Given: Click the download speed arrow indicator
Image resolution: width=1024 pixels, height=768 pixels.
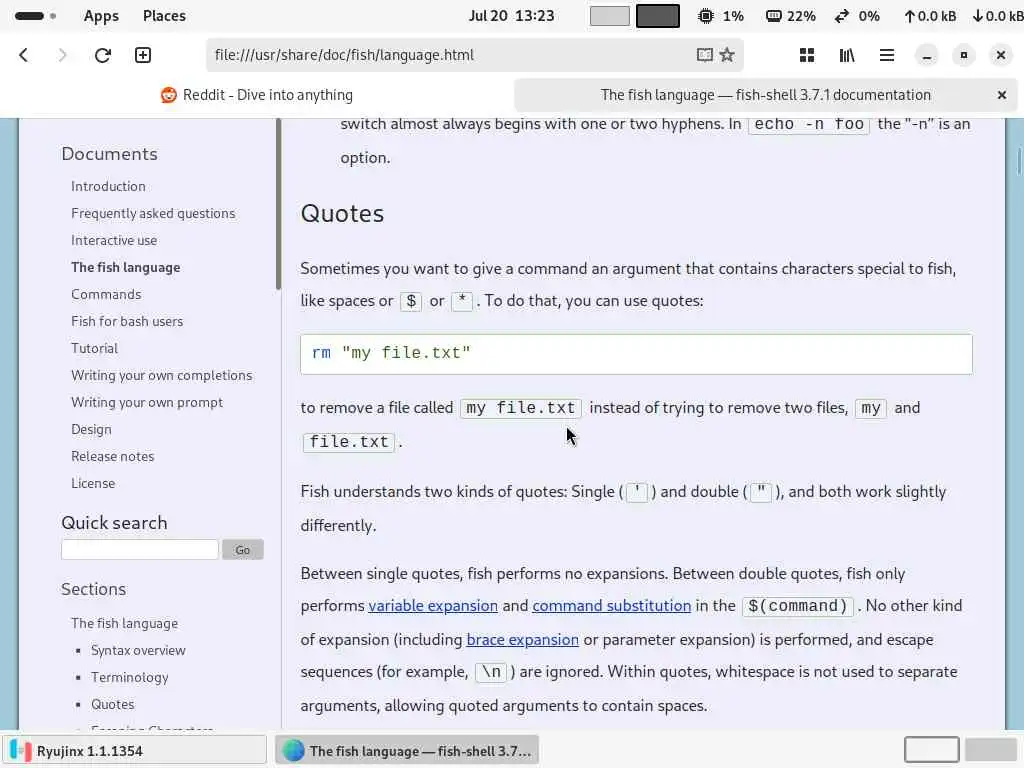Looking at the screenshot, I should click(978, 16).
